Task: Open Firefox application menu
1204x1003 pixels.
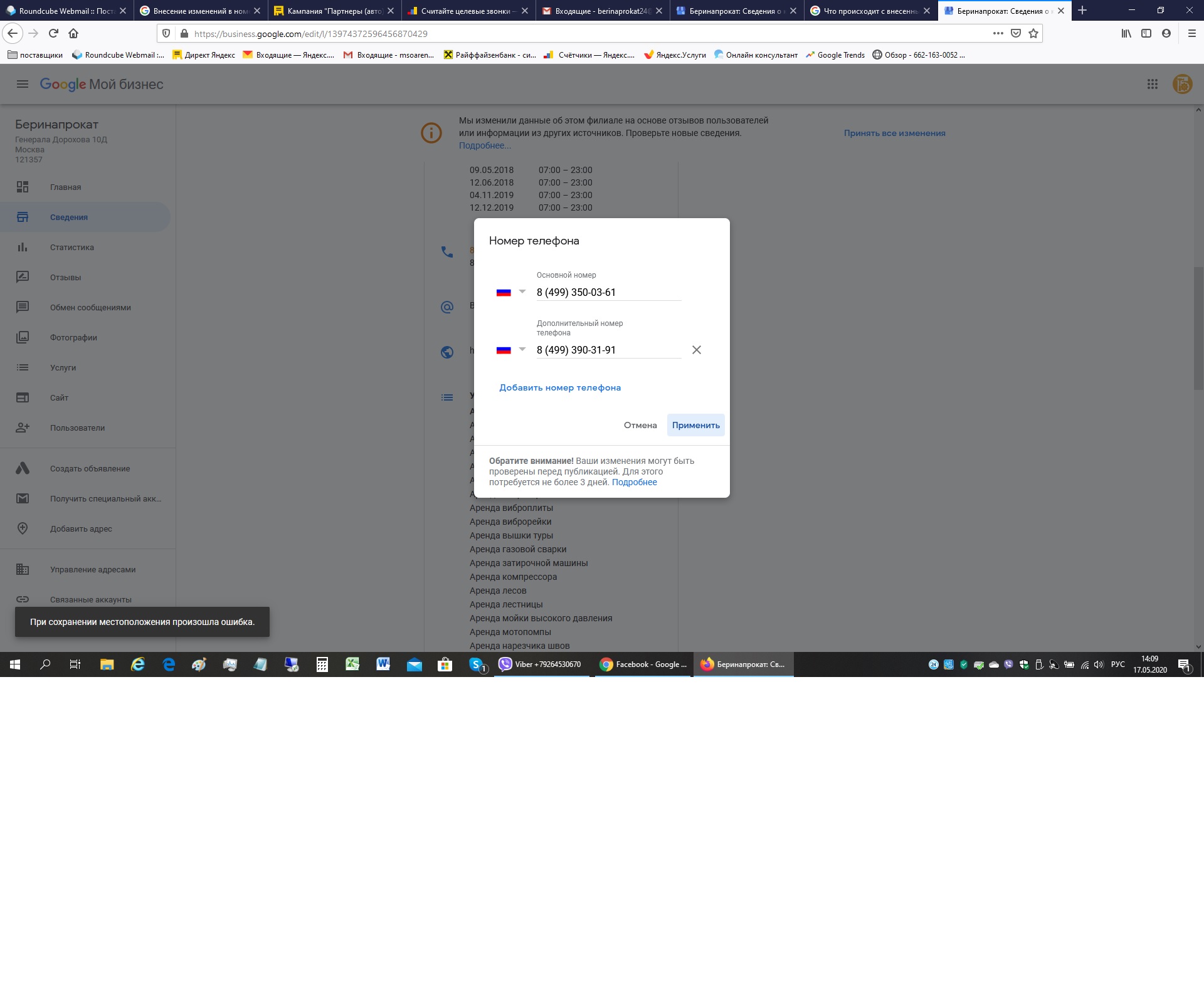Action: (x=1192, y=33)
